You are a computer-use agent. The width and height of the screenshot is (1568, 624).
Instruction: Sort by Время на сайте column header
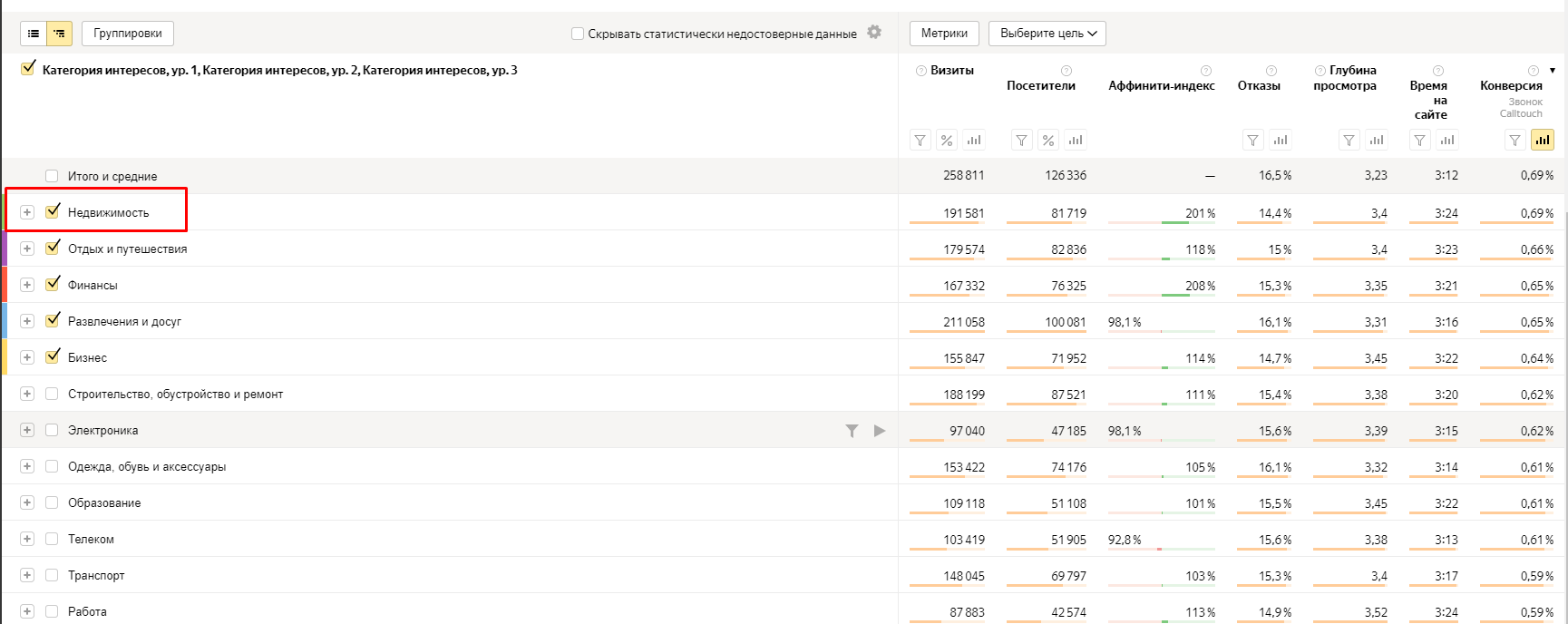point(1429,100)
